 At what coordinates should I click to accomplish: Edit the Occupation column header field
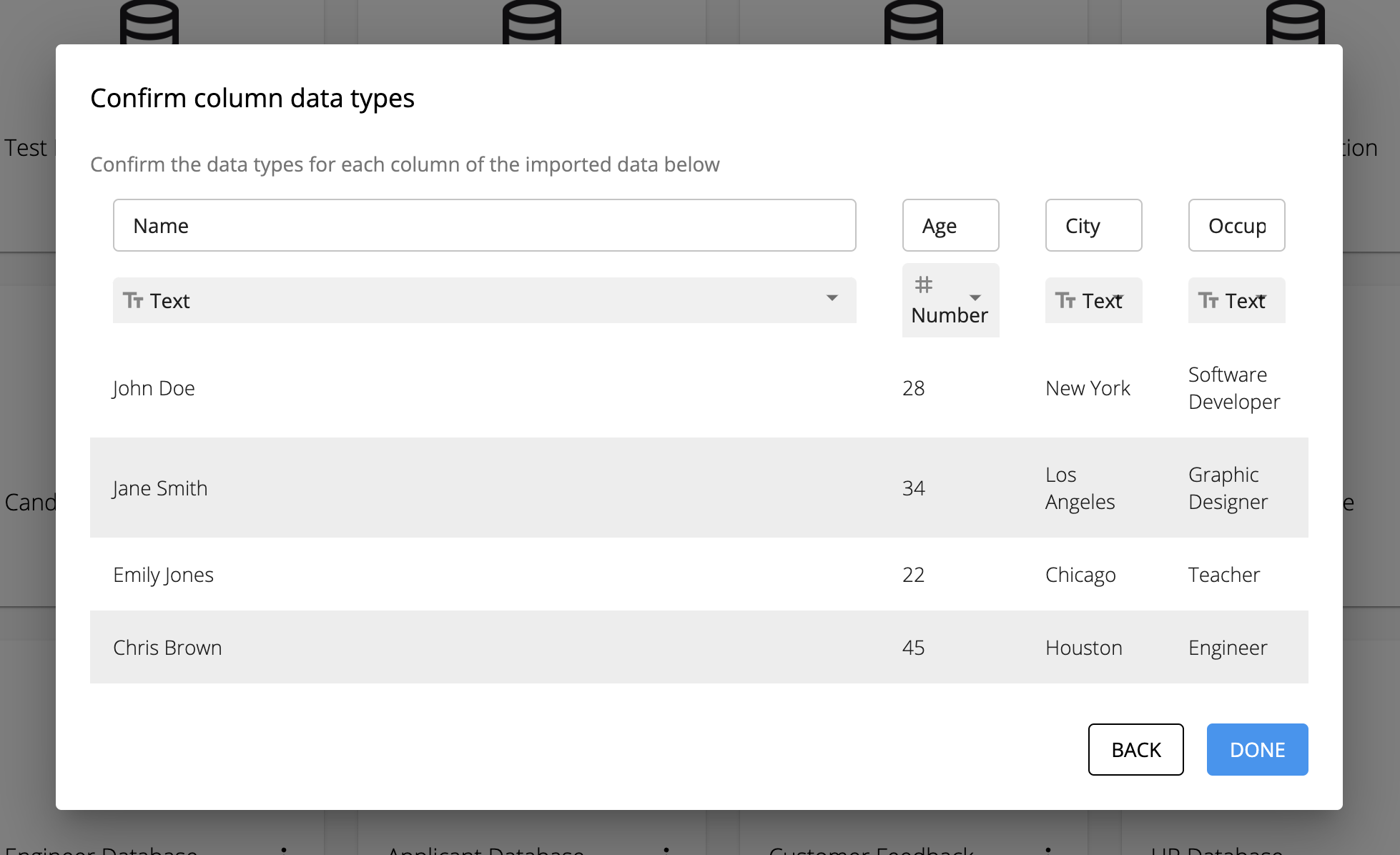tap(1236, 225)
